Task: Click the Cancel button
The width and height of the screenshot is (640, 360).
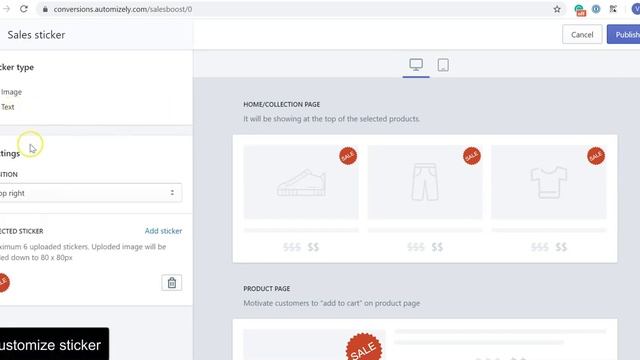Action: (582, 35)
